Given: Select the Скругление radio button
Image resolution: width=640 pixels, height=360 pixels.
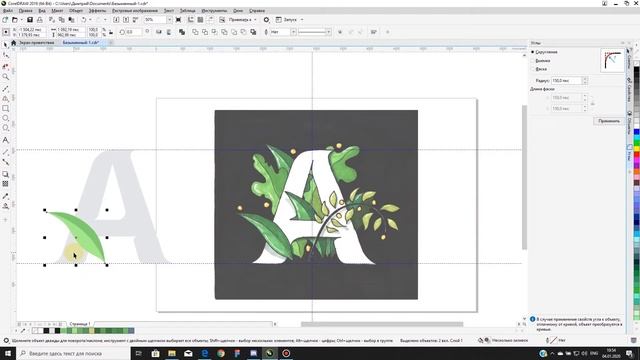Looking at the screenshot, I should tap(533, 52).
